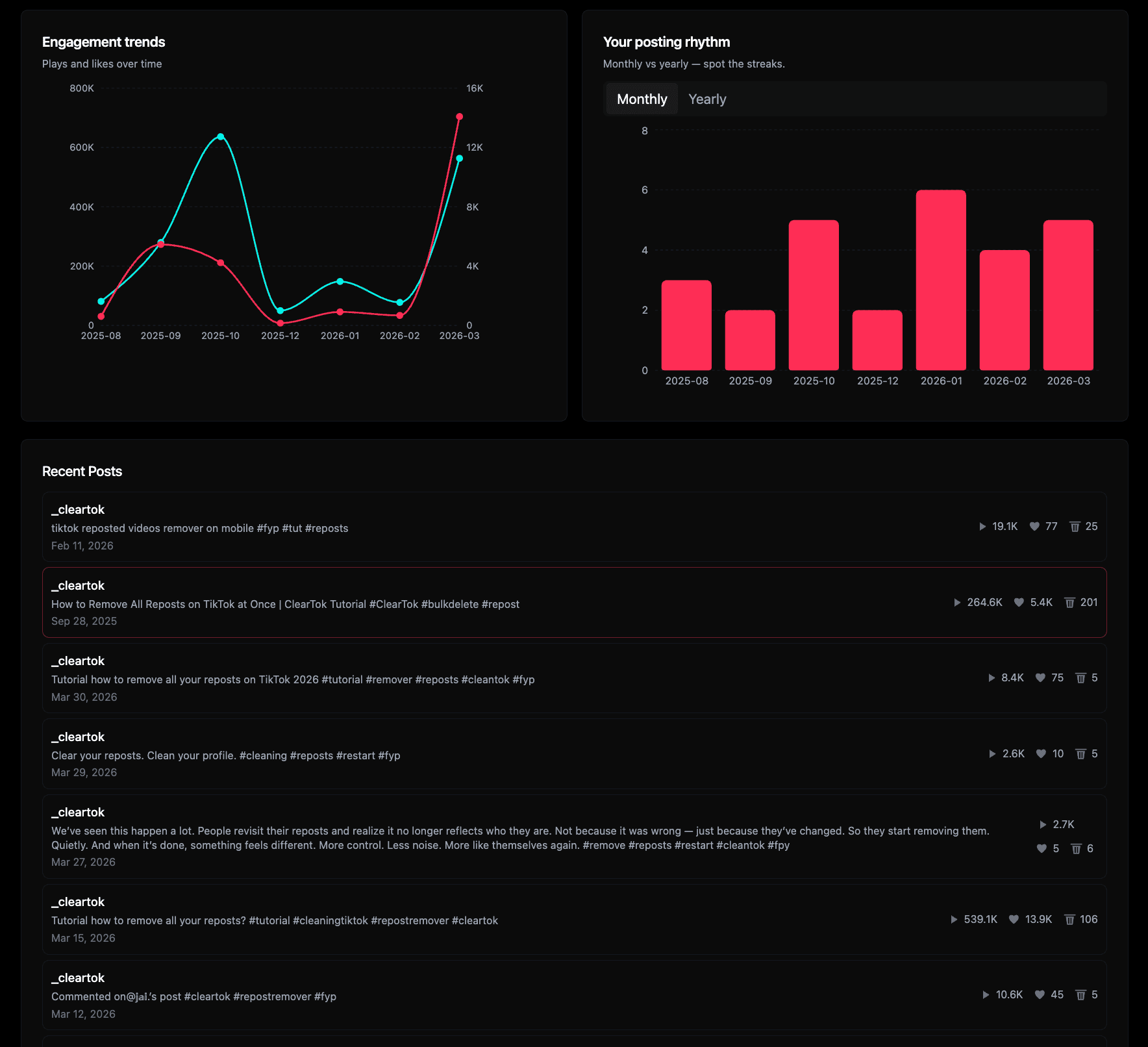The height and width of the screenshot is (1047, 1148).
Task: Click the trash icon on the Sep 28 tutorial post
Action: pyautogui.click(x=1069, y=602)
